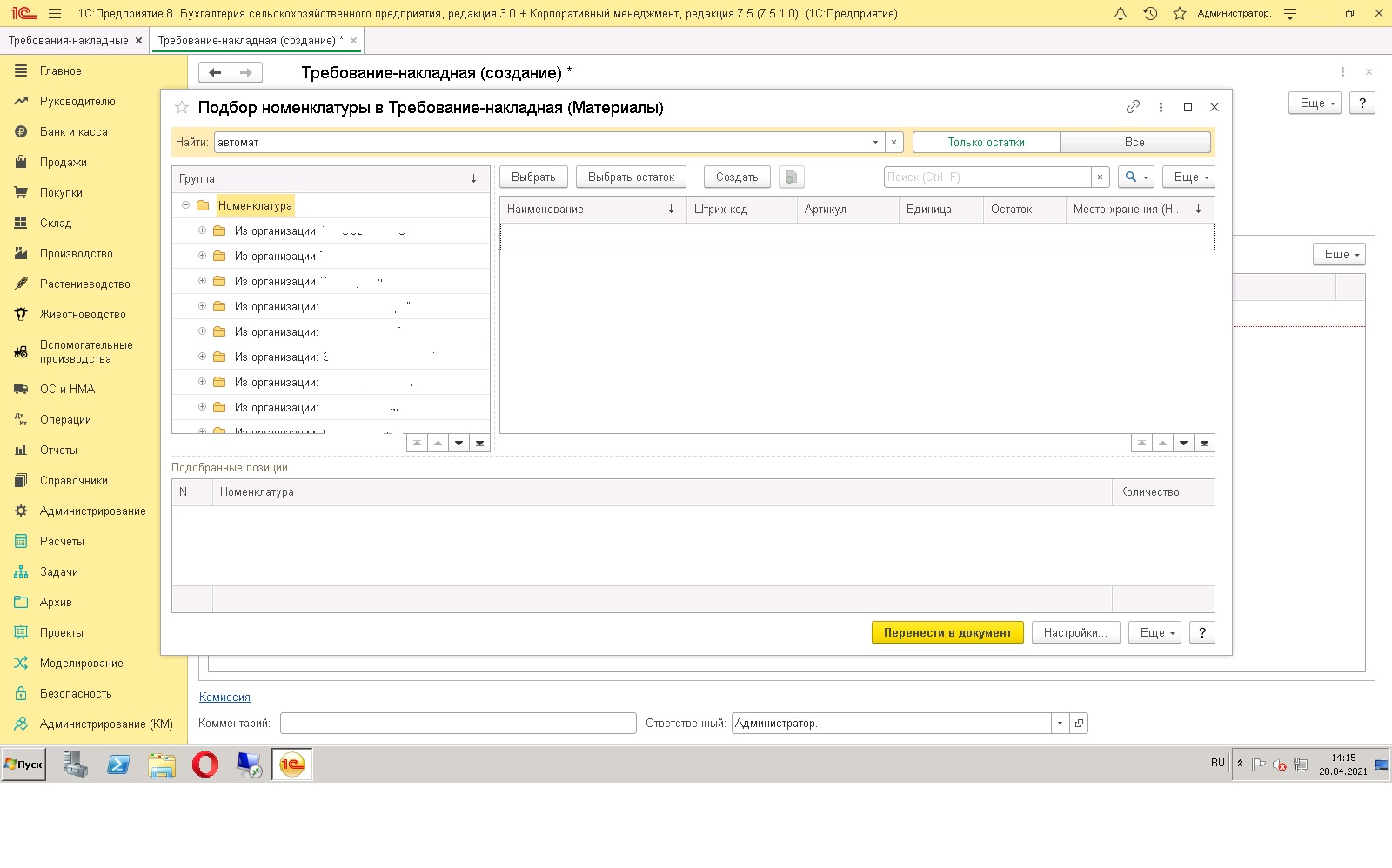This screenshot has height=868, width=1392.
Task: Click Выбрать остаток button
Action: coord(631,177)
